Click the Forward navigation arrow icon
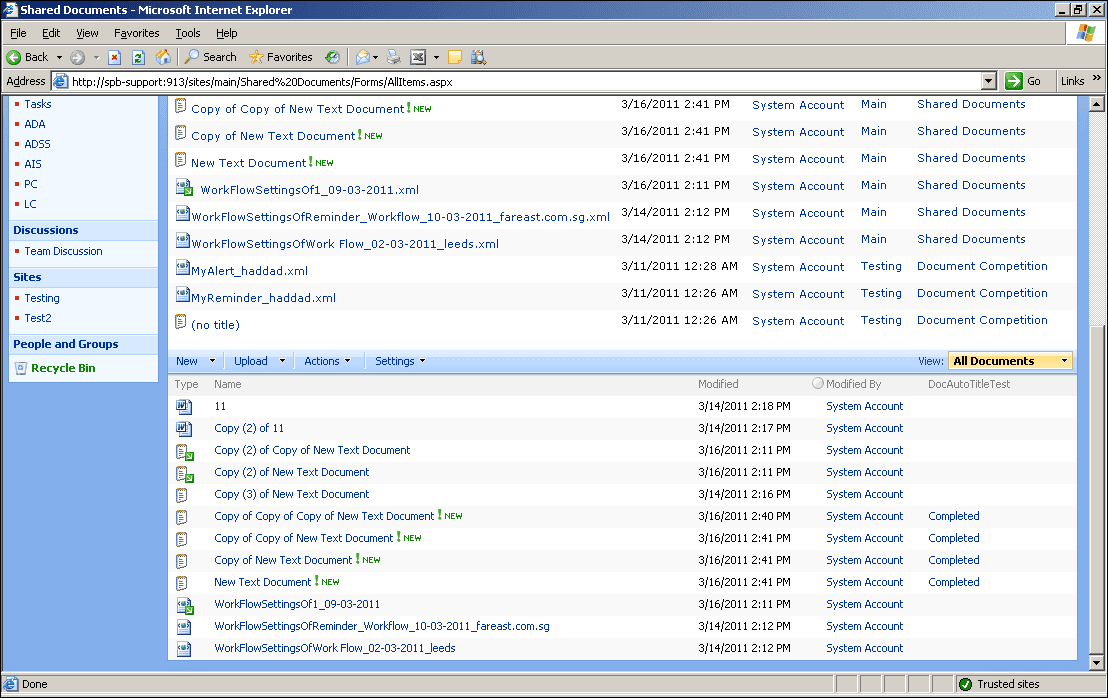The height and width of the screenshot is (698, 1108). click(77, 57)
